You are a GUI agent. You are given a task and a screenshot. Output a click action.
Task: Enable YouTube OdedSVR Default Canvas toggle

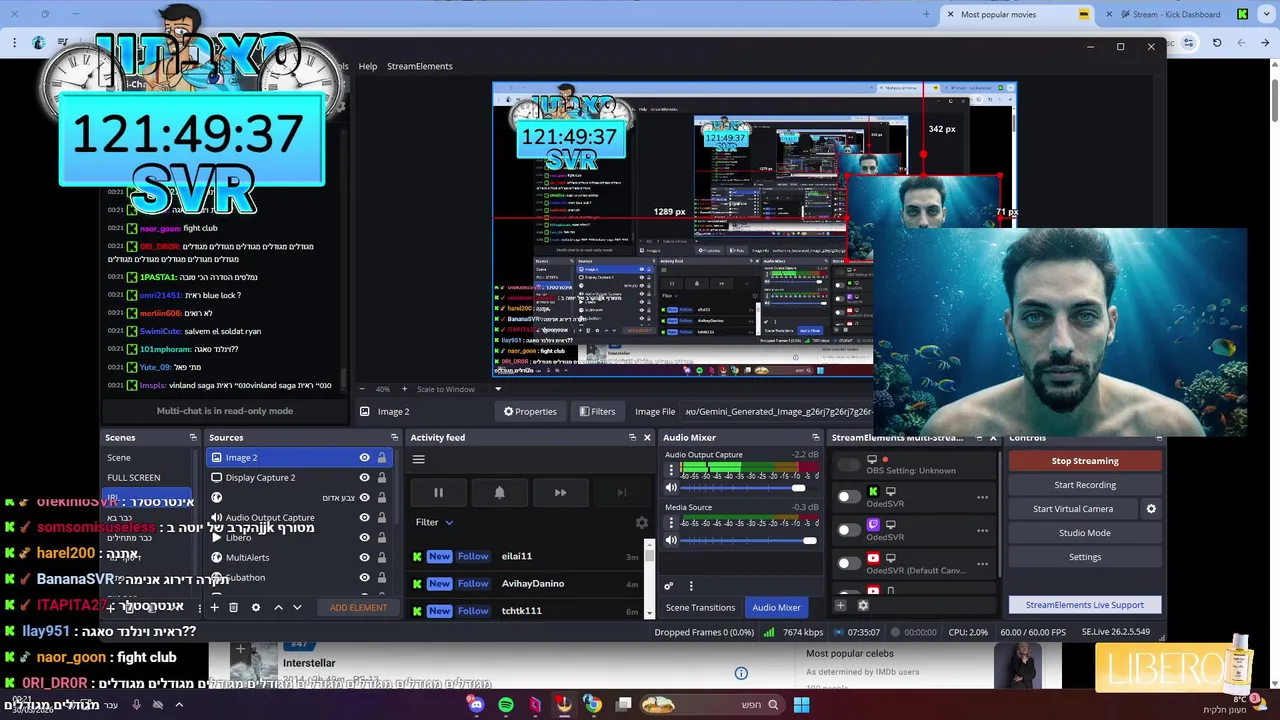(x=848, y=563)
